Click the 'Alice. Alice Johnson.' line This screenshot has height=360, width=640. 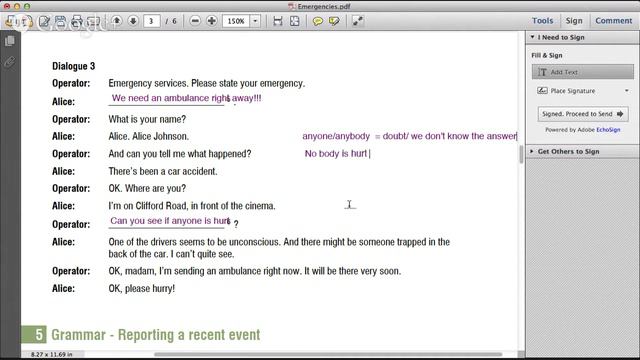coord(149,136)
